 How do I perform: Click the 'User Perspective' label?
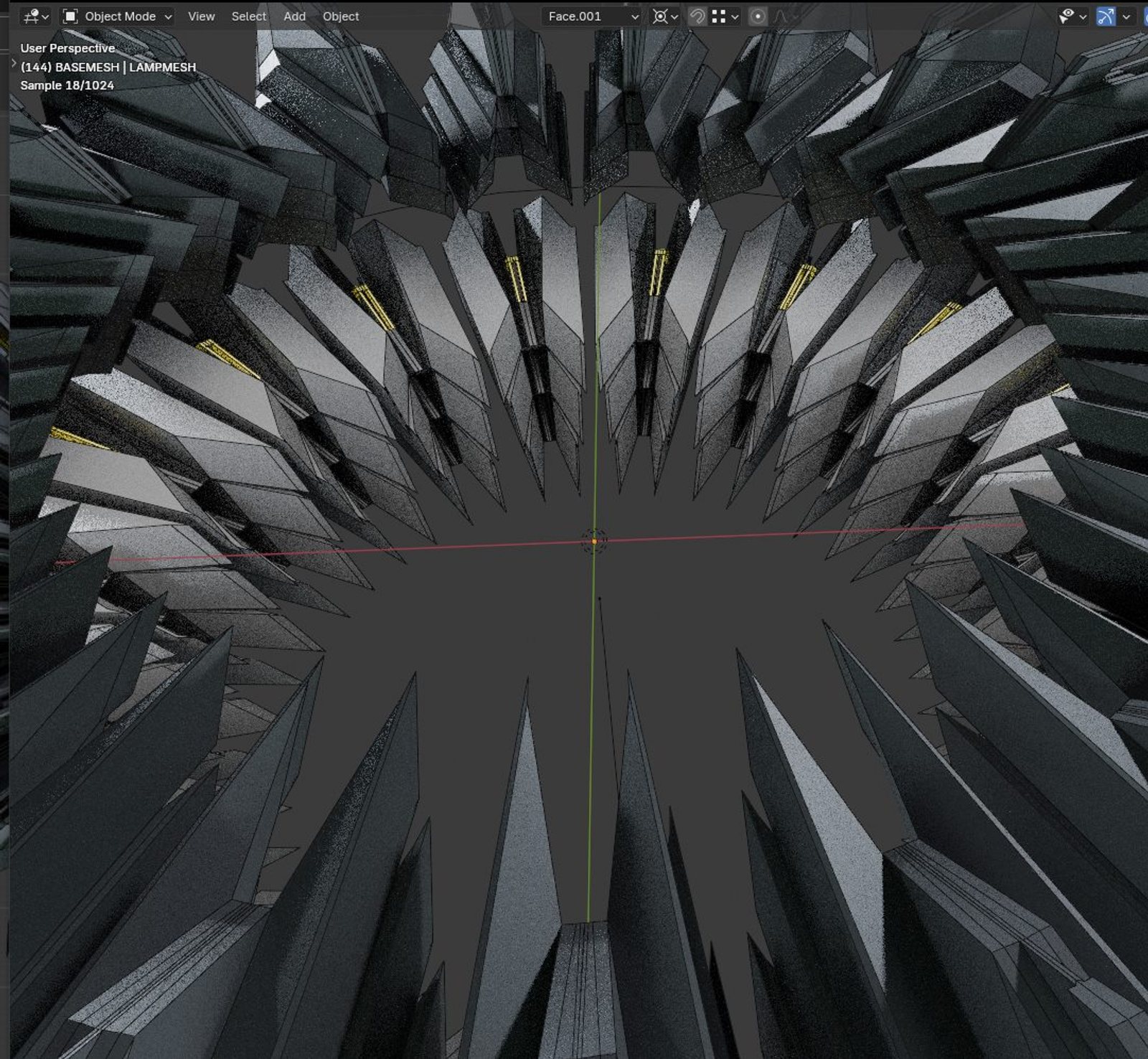[x=67, y=48]
